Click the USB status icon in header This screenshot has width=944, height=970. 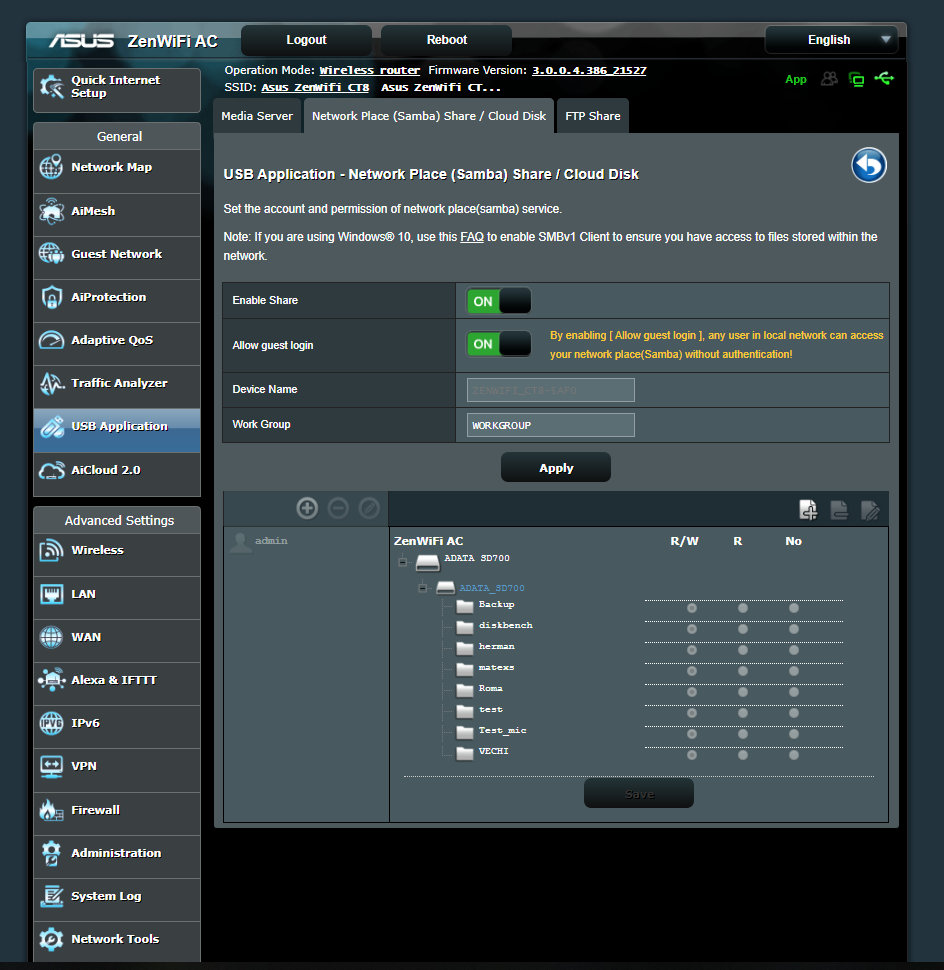coord(884,79)
